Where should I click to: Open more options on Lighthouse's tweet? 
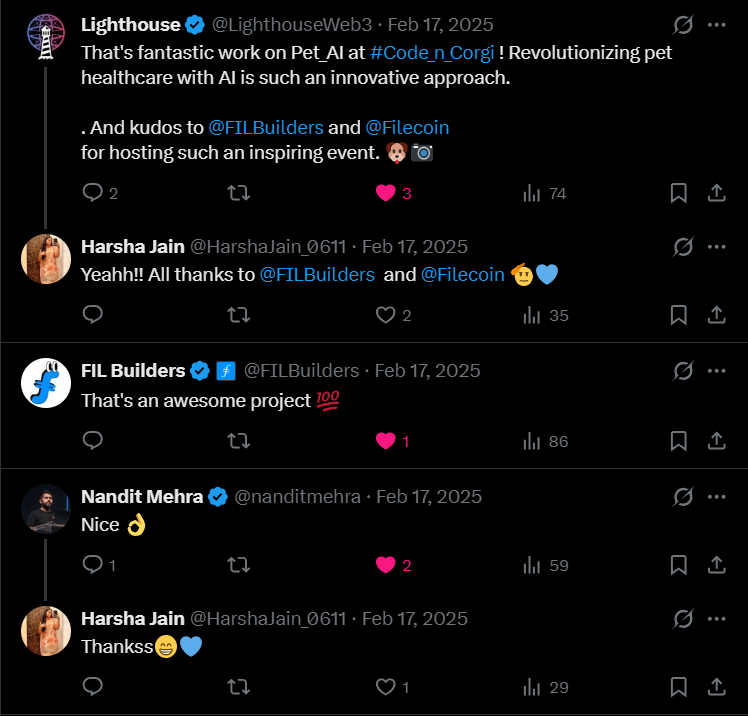coord(717,24)
